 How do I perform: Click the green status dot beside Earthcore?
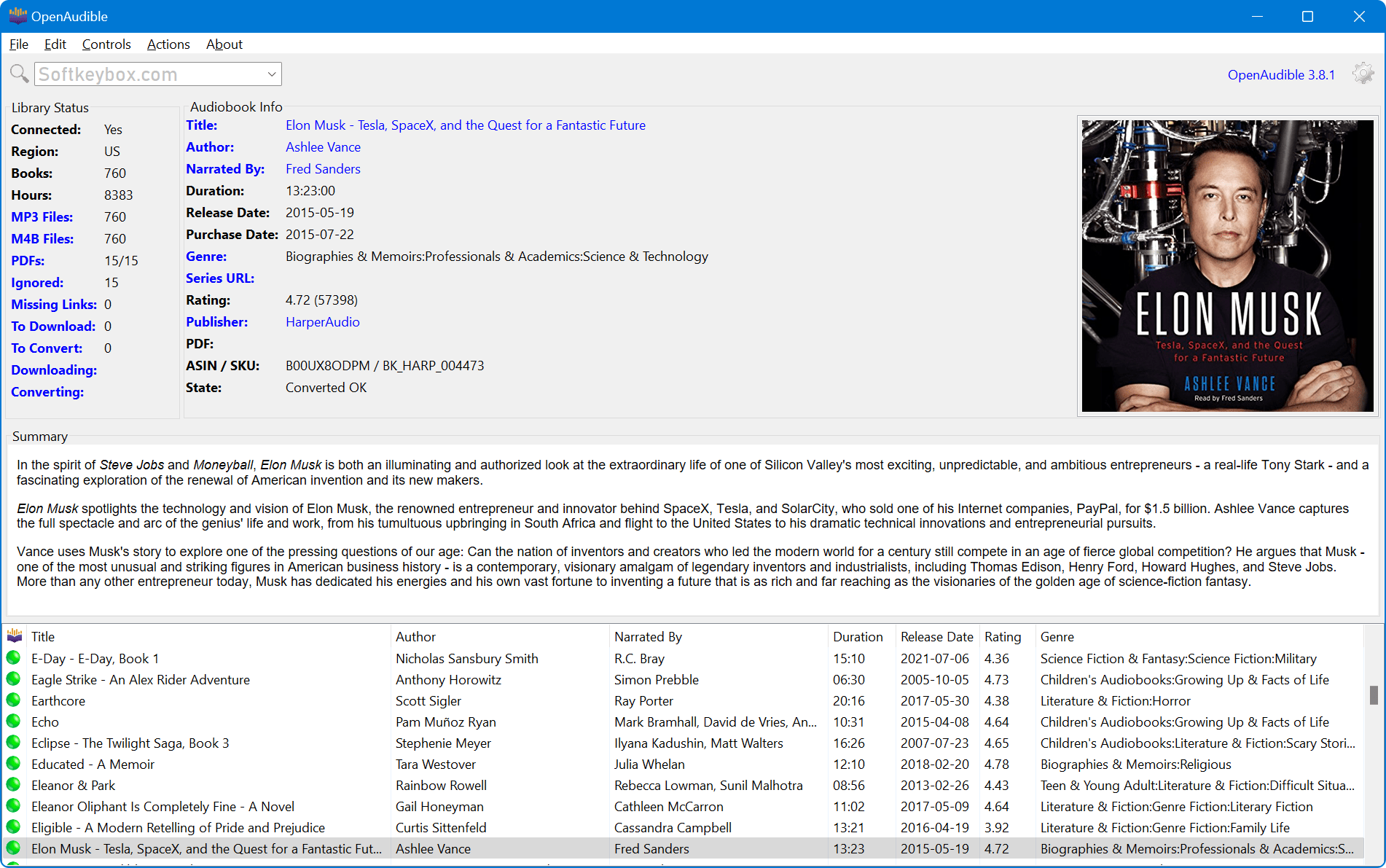[x=14, y=700]
